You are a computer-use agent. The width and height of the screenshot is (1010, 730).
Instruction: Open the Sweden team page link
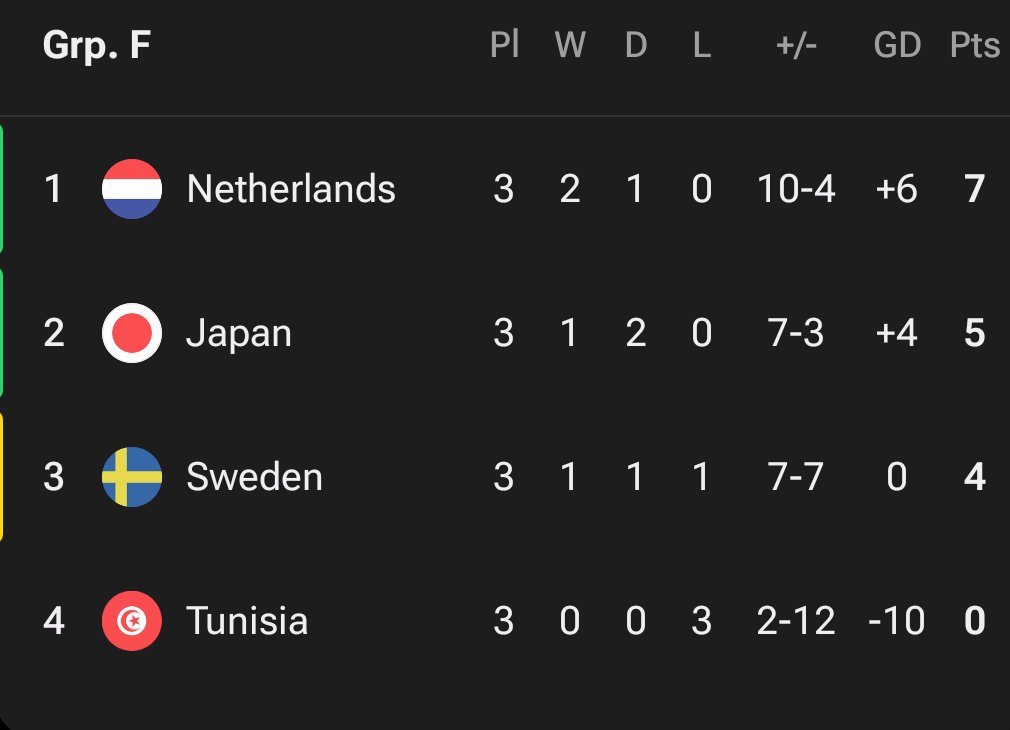[254, 477]
